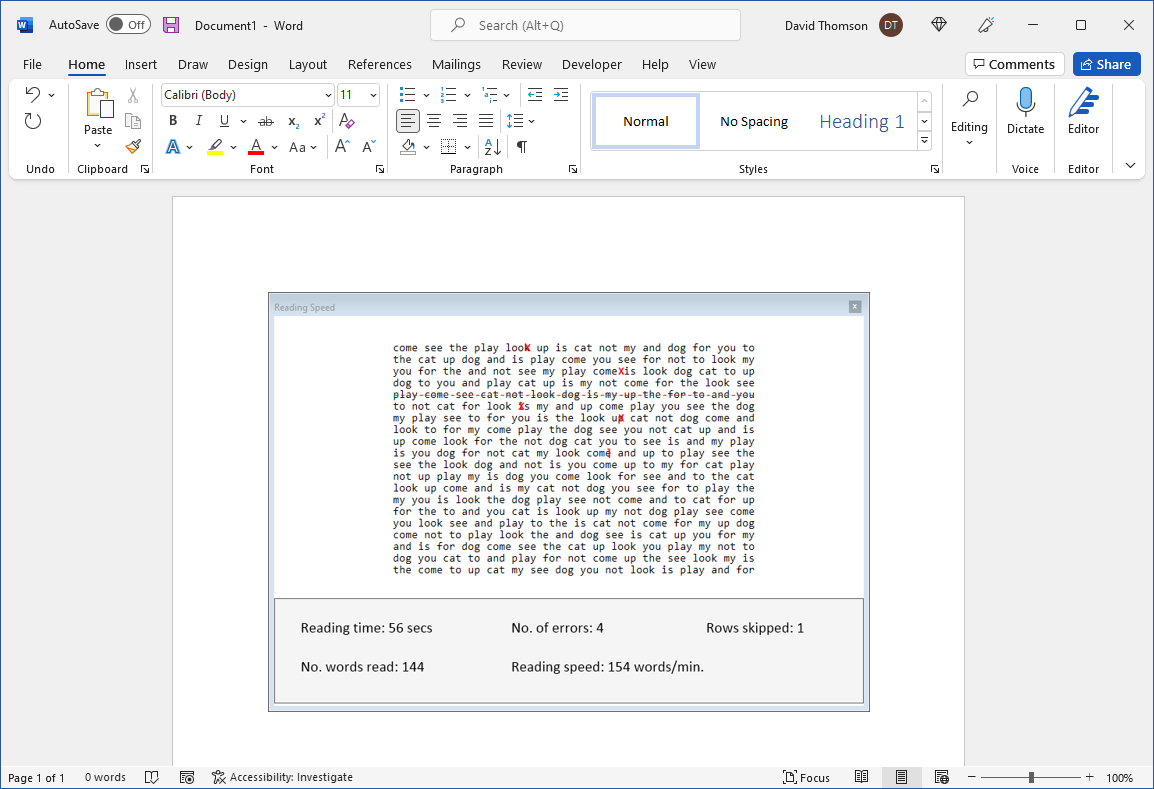Open the font name dropdown
Screen dimensions: 1154x789
click(x=328, y=95)
